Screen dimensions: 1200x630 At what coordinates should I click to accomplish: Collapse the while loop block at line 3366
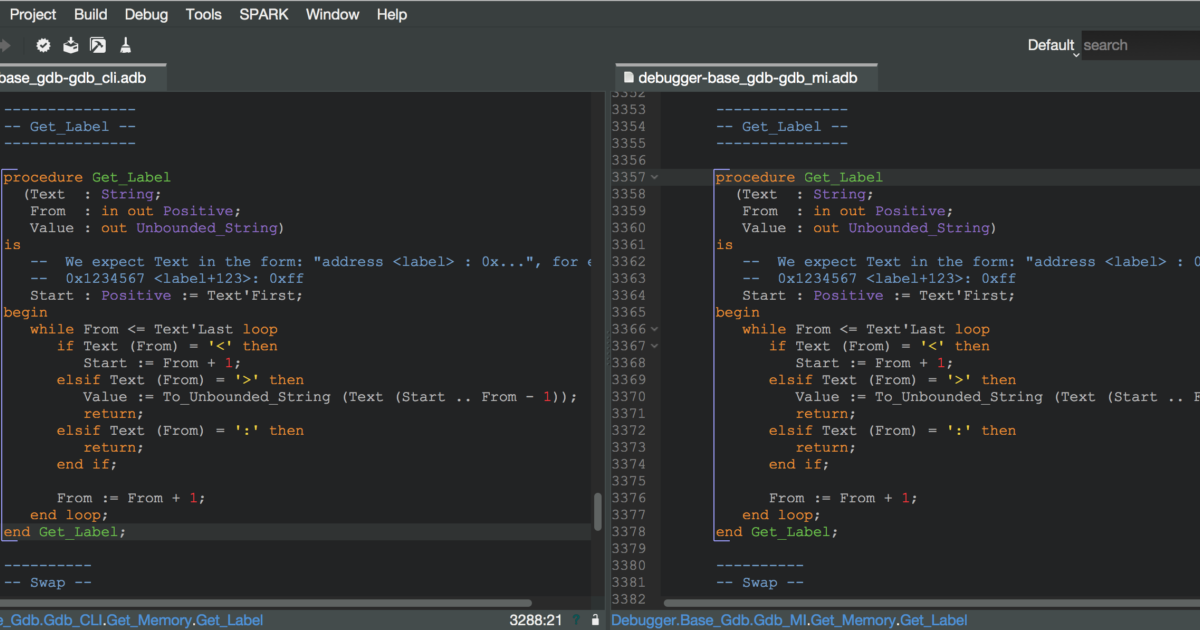(x=655, y=329)
